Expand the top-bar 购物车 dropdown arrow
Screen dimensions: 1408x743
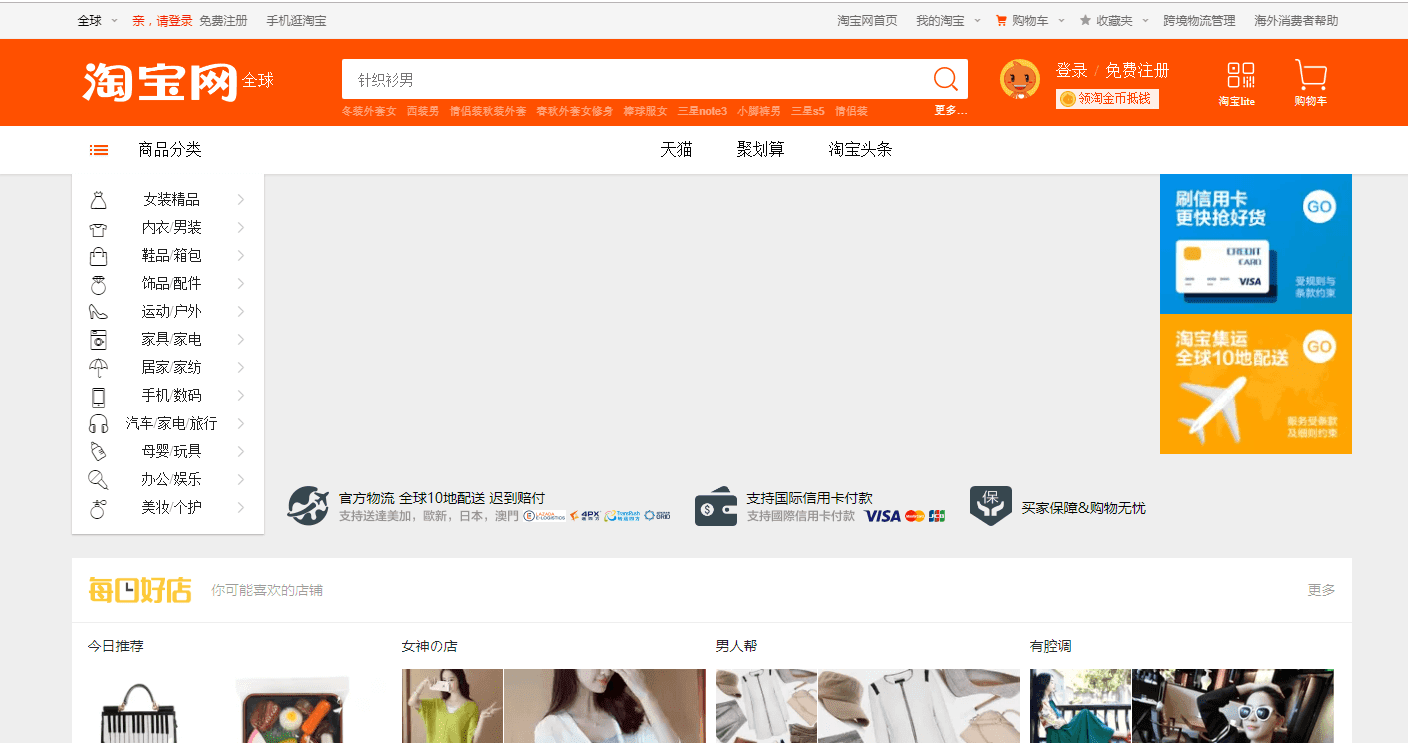(1060, 20)
